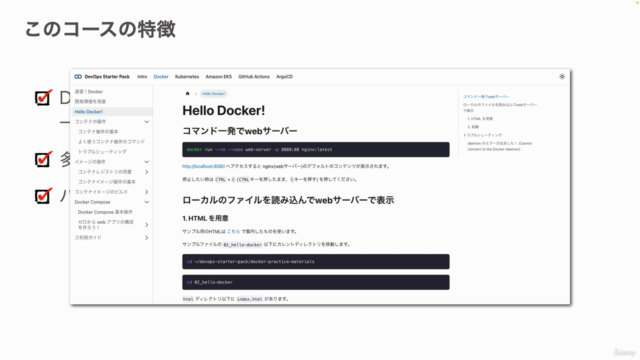Screen dimensions: 640x360
Task: Click the Hello Docker! page heading
Action: [x=224, y=111]
